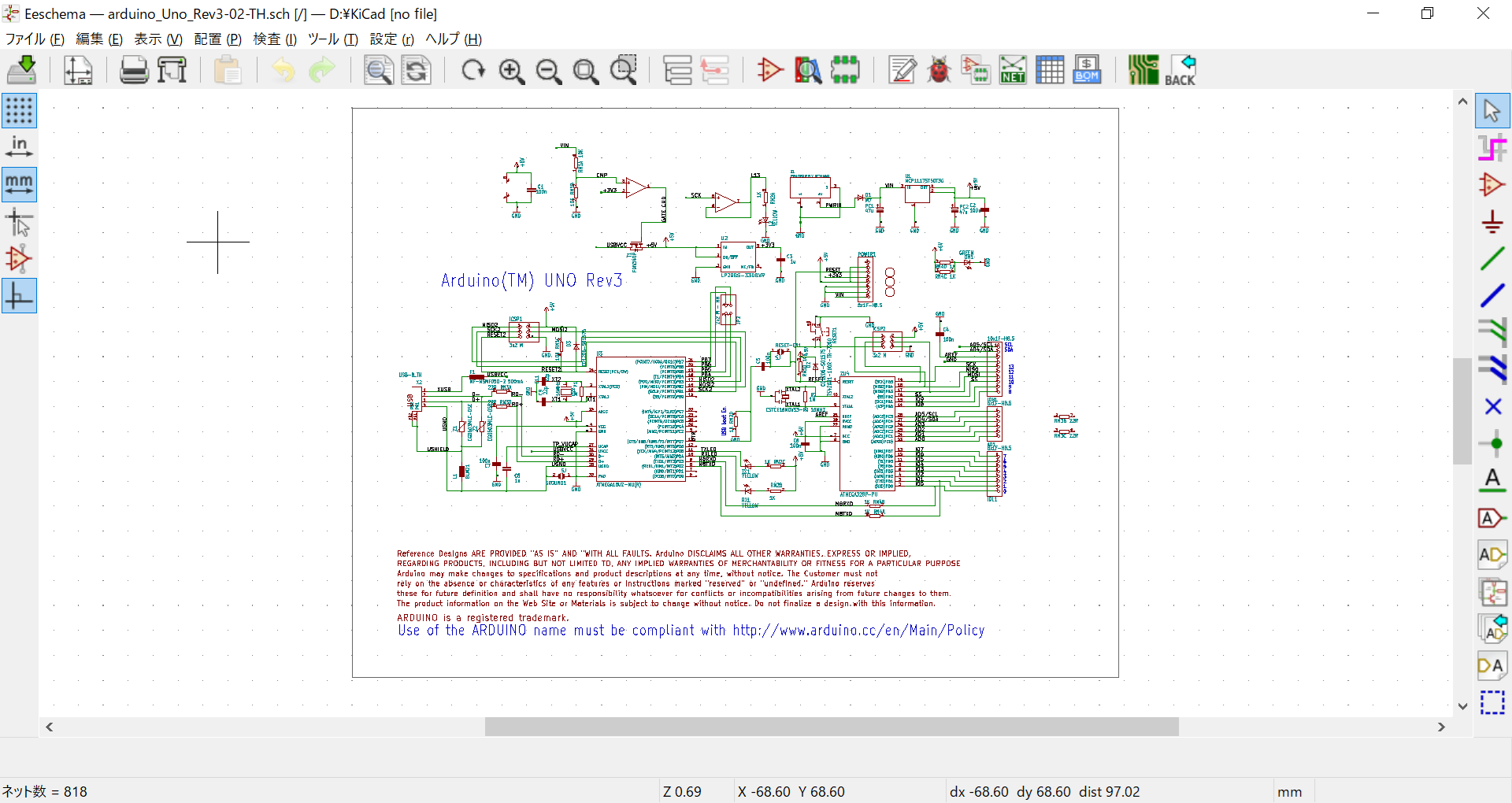This screenshot has height=803, width=1512.
Task: Launch the PCB layout editor icon
Action: pyautogui.click(x=1143, y=71)
